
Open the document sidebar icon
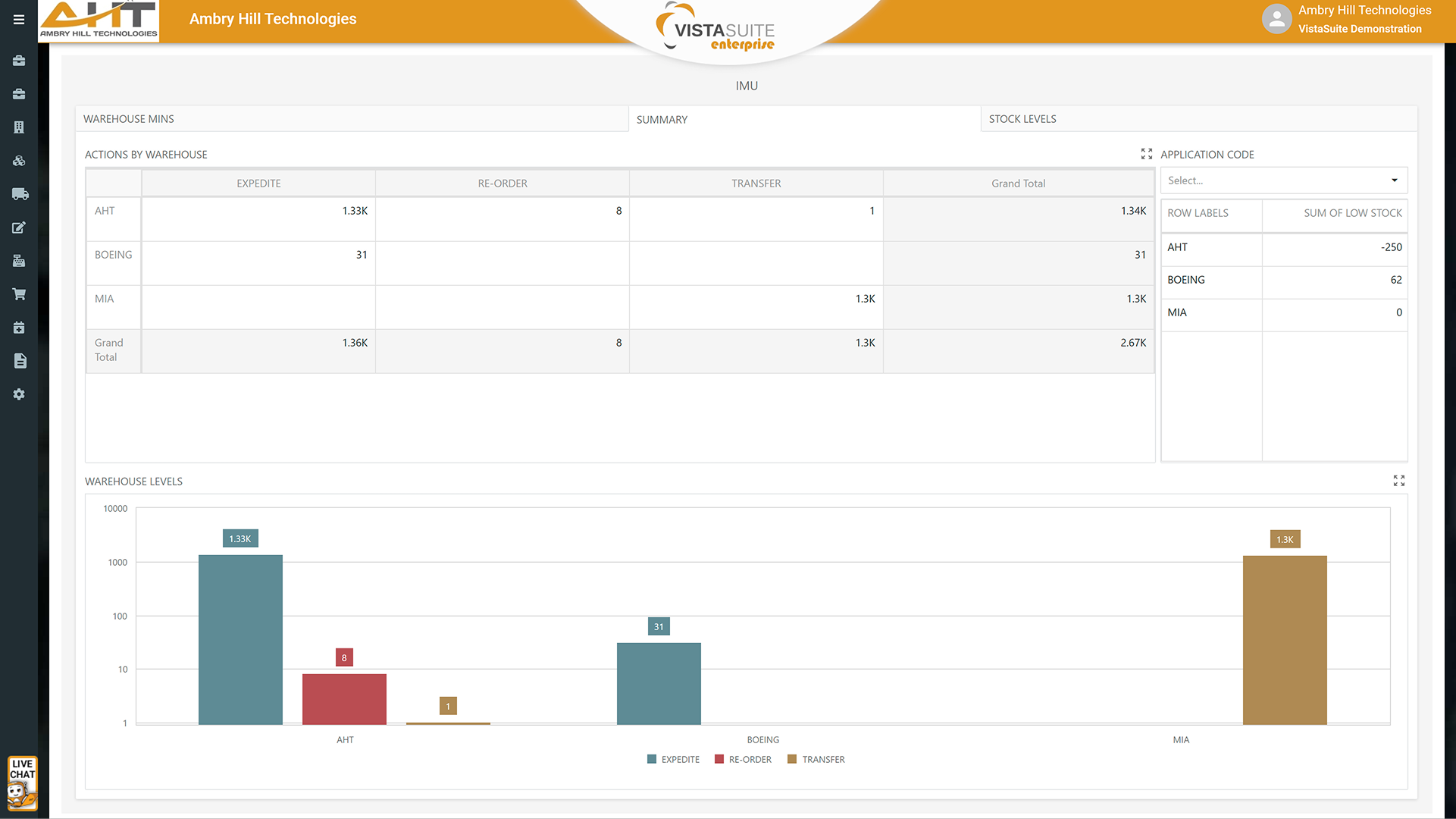click(x=20, y=361)
